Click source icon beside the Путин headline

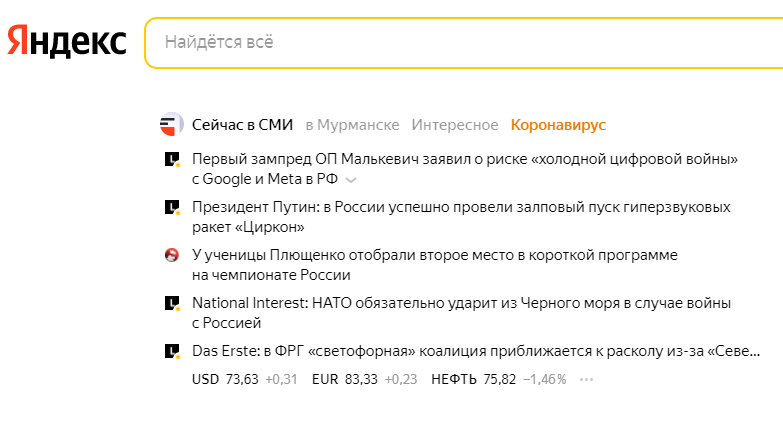(172, 207)
